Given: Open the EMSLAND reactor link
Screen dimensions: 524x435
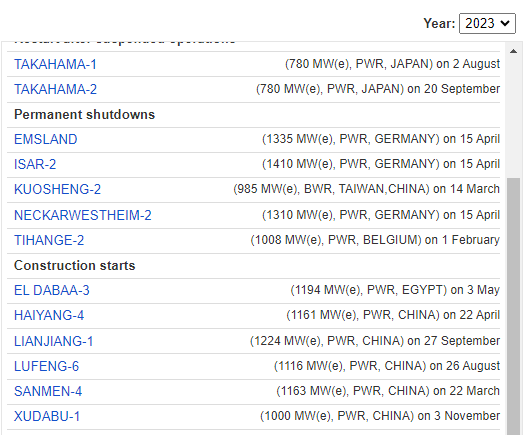Looking at the screenshot, I should coord(46,139).
